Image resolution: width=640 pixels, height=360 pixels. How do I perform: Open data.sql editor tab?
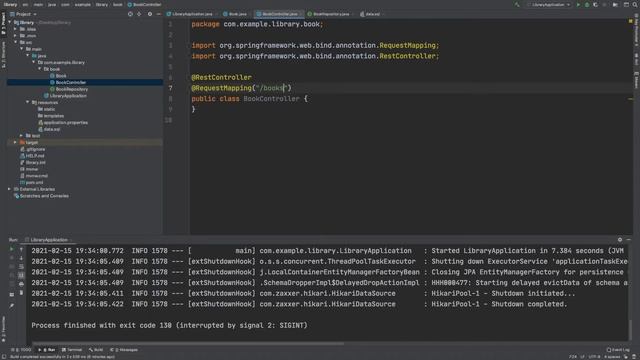(x=372, y=14)
